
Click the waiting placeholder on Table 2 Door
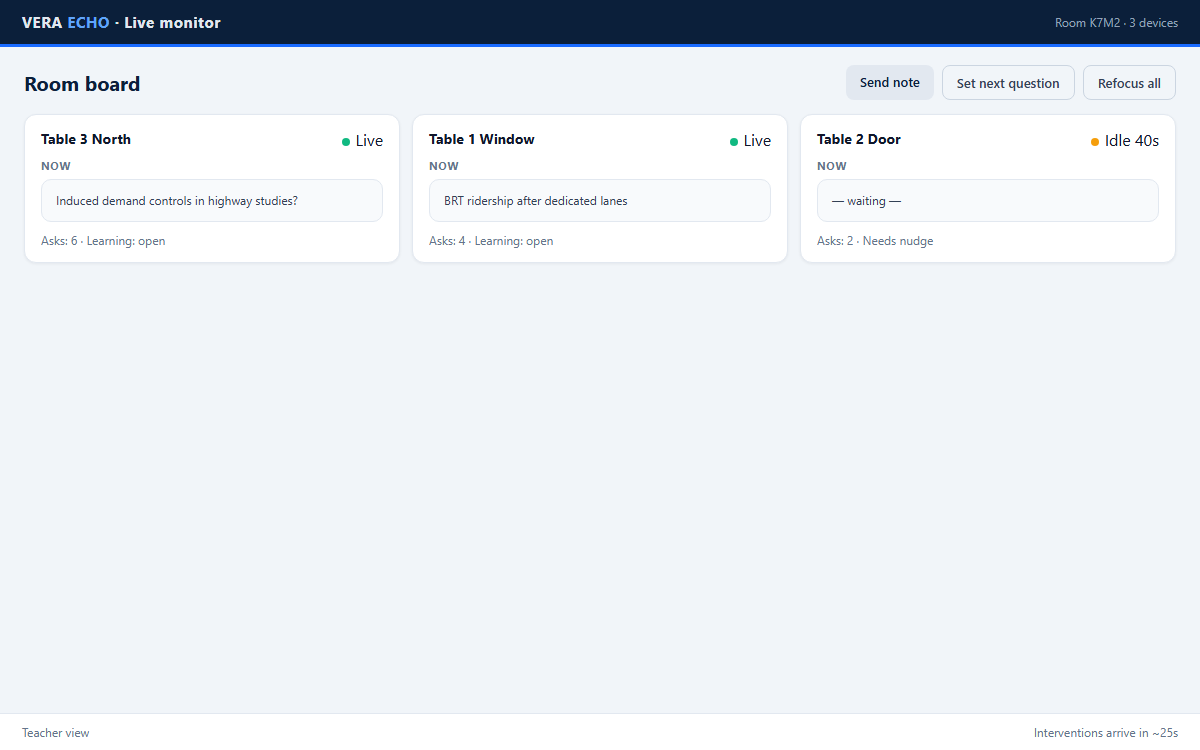click(988, 201)
